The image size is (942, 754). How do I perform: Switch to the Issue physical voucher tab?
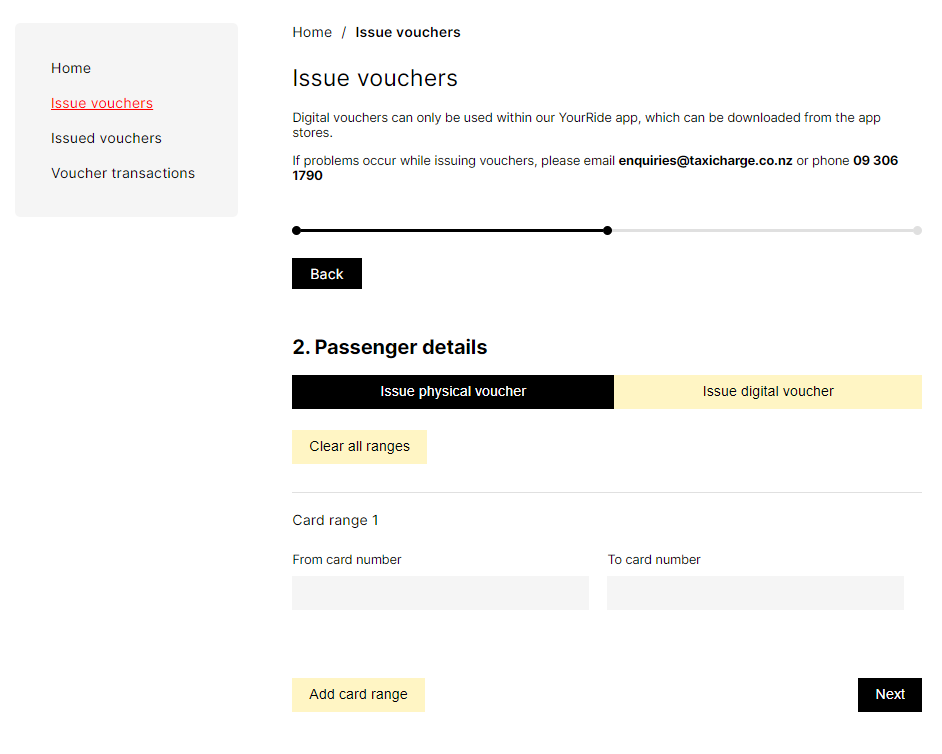tap(452, 391)
